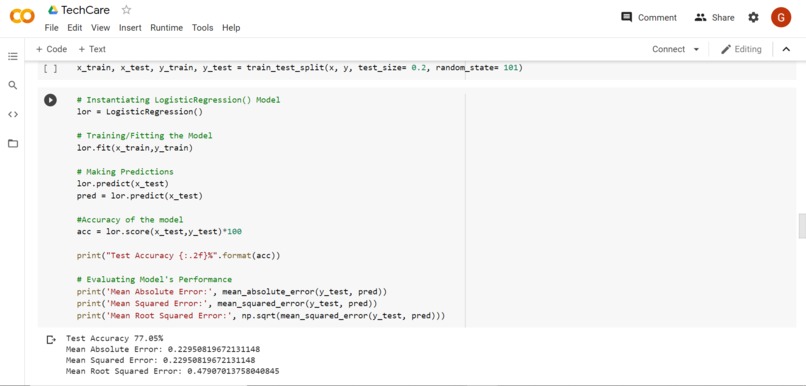
Task: Click the '# Evaluating Model's Performance' comment
Action: click(154, 280)
